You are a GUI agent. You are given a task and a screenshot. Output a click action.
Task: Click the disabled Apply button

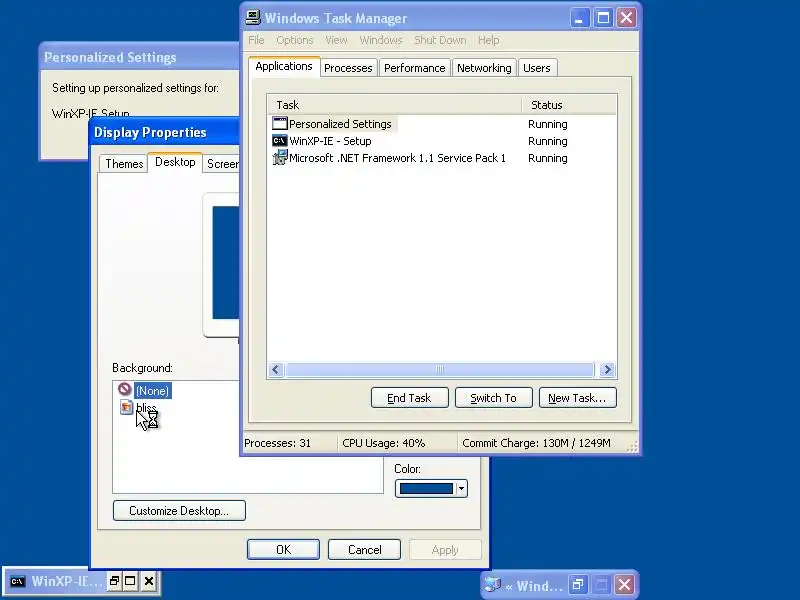pyautogui.click(x=445, y=549)
